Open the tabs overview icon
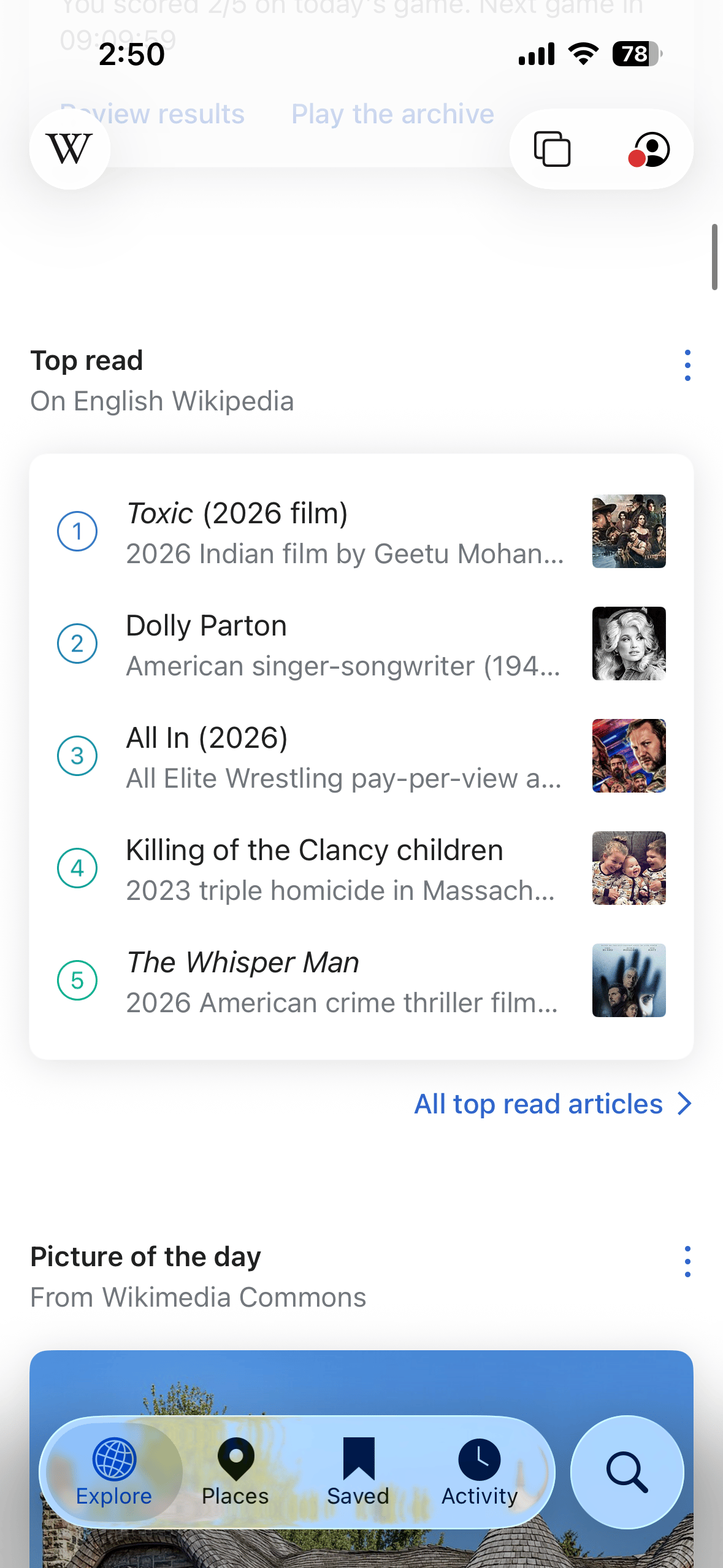The width and height of the screenshot is (723, 1568). 553,149
